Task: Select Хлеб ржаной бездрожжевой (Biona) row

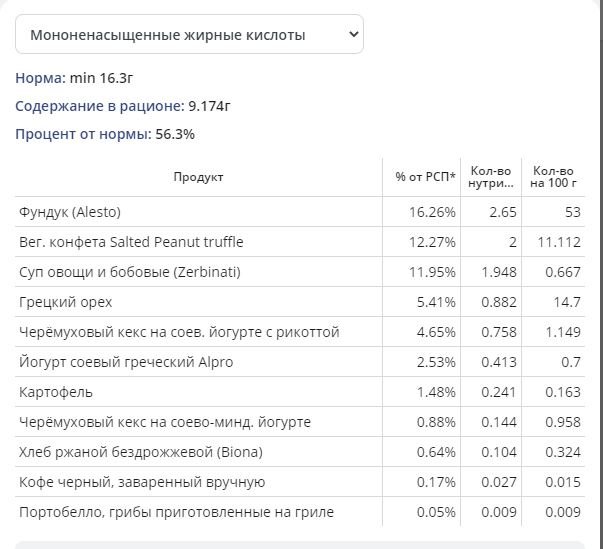Action: [x=300, y=452]
